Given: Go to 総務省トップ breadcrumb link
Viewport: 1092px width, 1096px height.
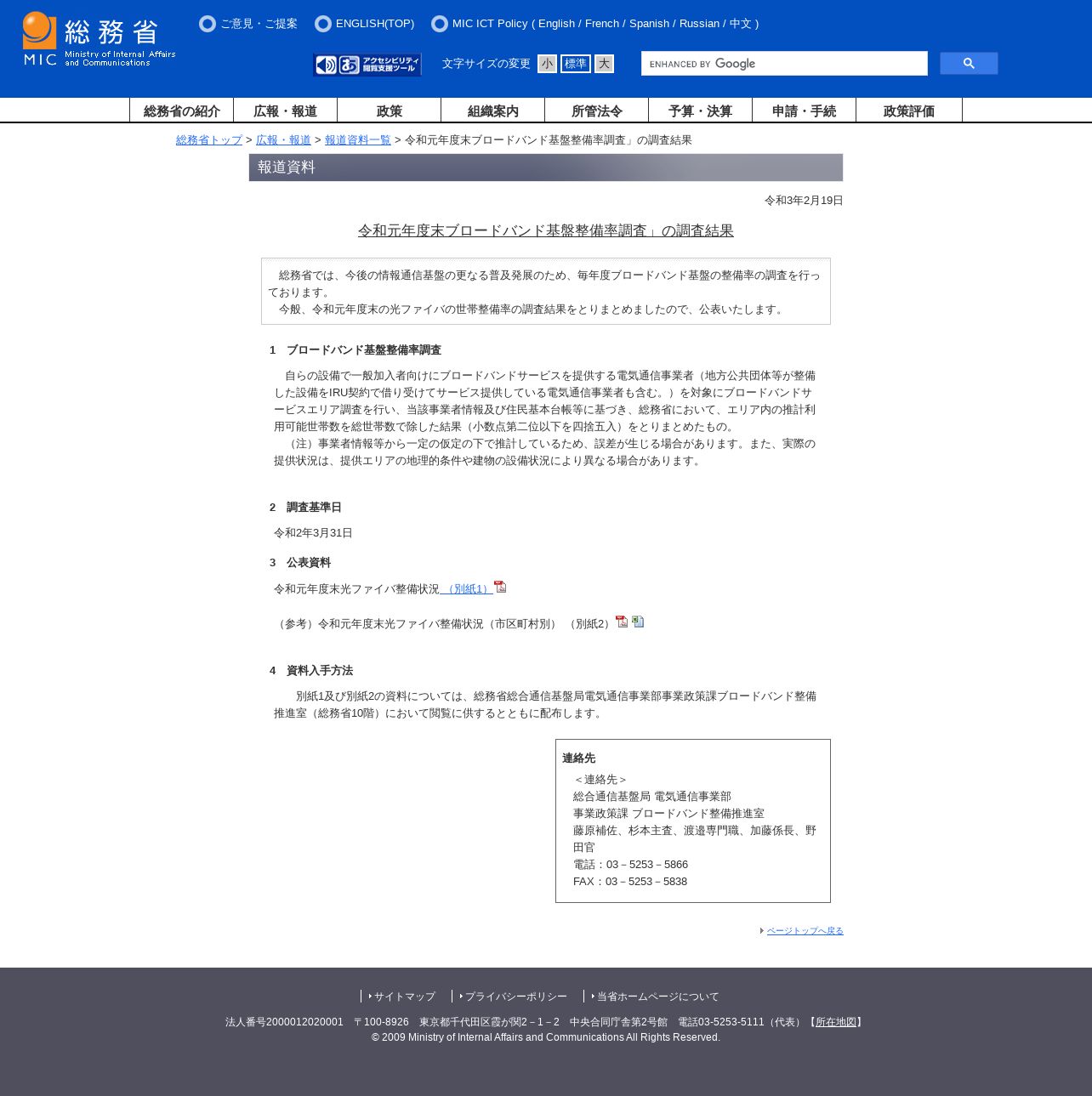Looking at the screenshot, I should click(x=209, y=140).
